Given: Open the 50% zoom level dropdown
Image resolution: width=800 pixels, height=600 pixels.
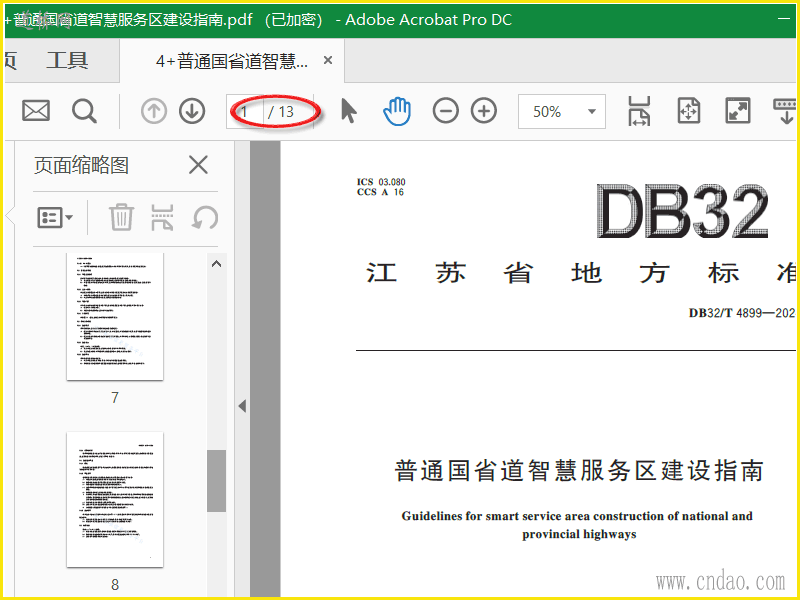Looking at the screenshot, I should point(562,111).
